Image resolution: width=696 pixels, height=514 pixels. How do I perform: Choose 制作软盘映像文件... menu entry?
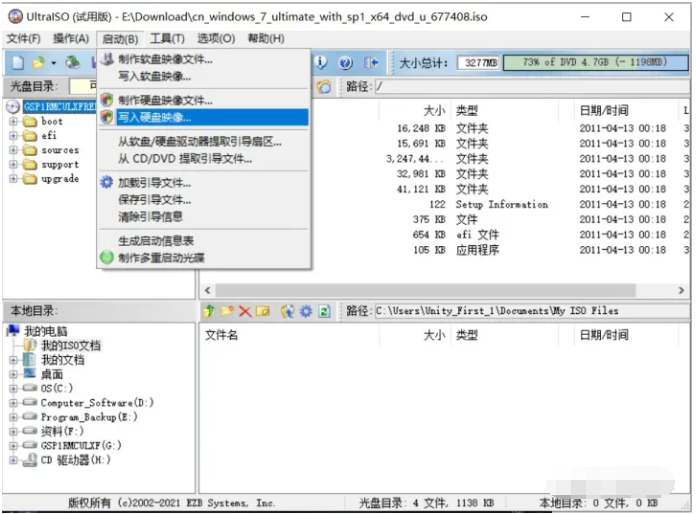204,59
